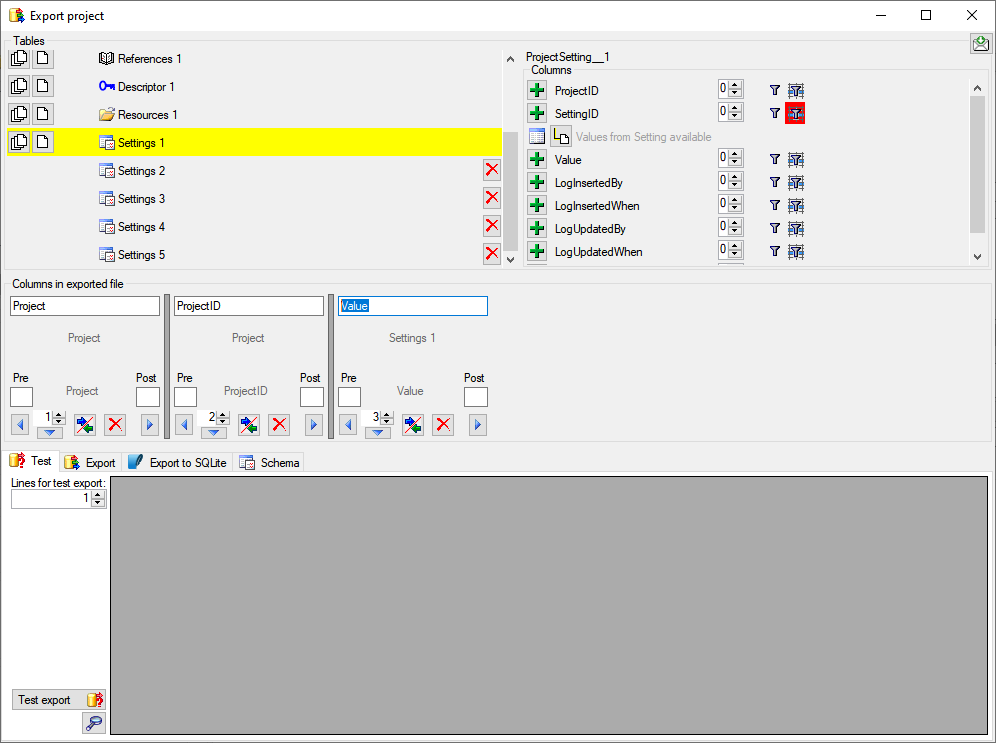Image resolution: width=996 pixels, height=743 pixels.
Task: Remove Settings 2 table with red X
Action: tap(492, 170)
